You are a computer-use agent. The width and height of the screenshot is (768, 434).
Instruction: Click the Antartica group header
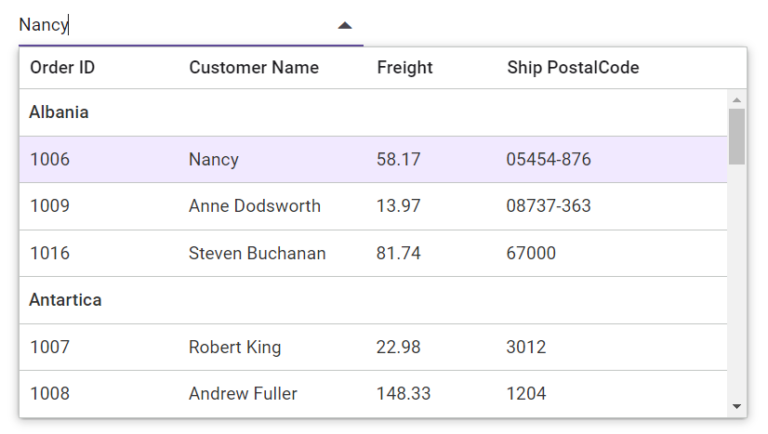pyautogui.click(x=65, y=300)
